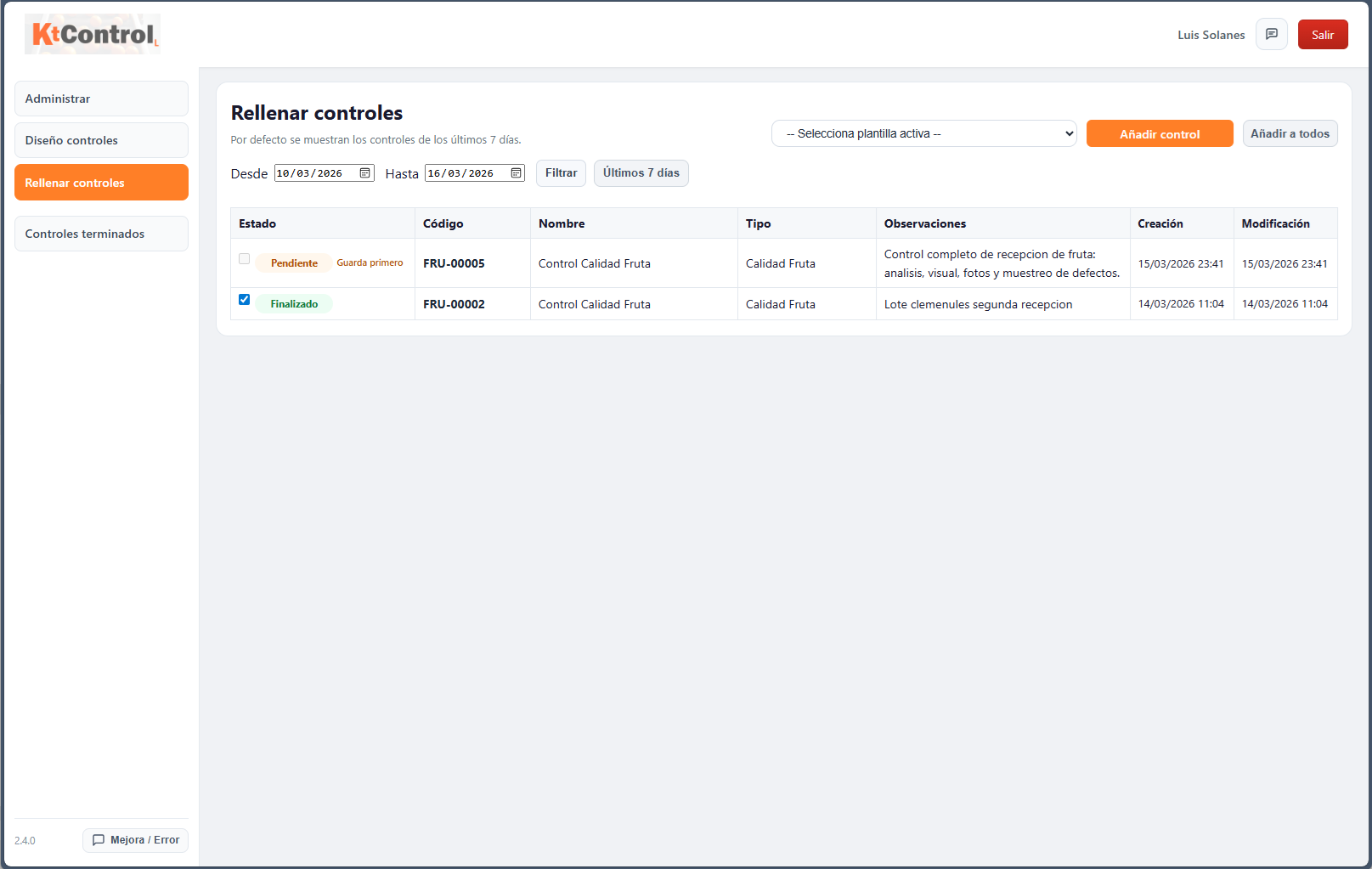The image size is (1372, 869).
Task: Check the checkbox for pending FRU-00005
Action: 245,259
